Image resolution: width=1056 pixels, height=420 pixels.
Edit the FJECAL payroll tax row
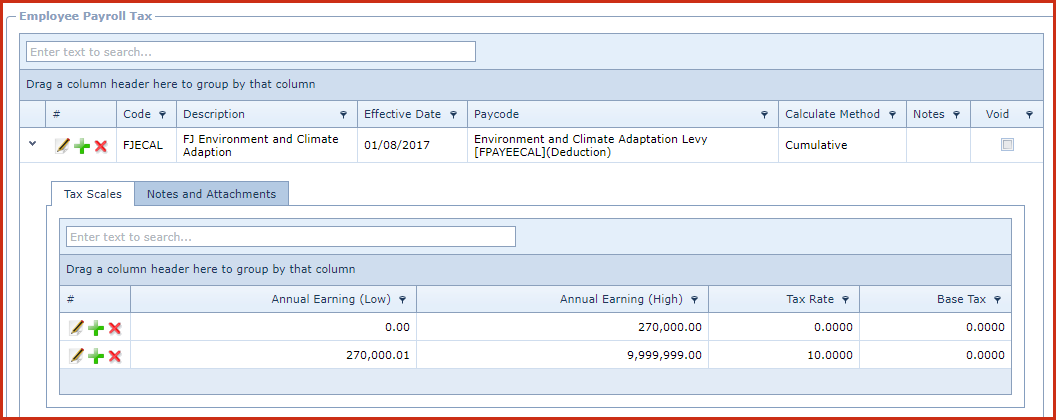[x=62, y=146]
